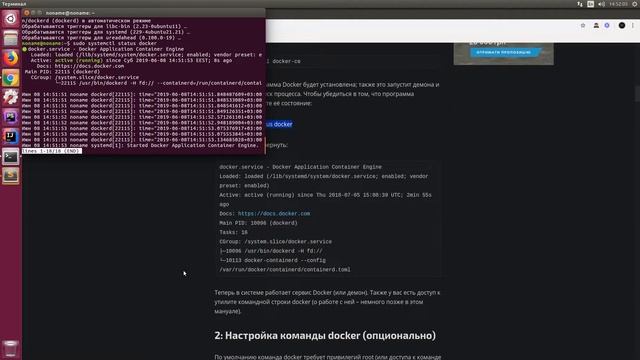Click the article line 'Tasks: 16'
Image resolution: width=640 pixels, height=360 pixels.
pos(233,232)
